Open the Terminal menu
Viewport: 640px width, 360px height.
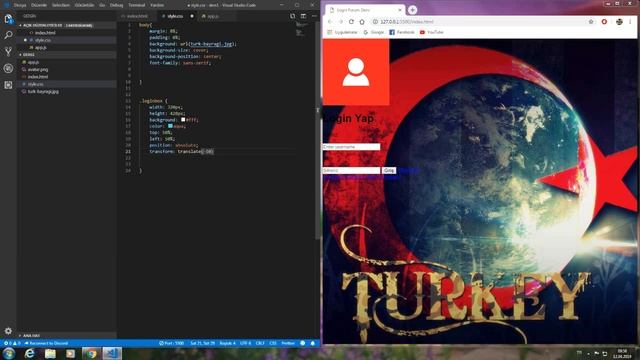(137, 5)
